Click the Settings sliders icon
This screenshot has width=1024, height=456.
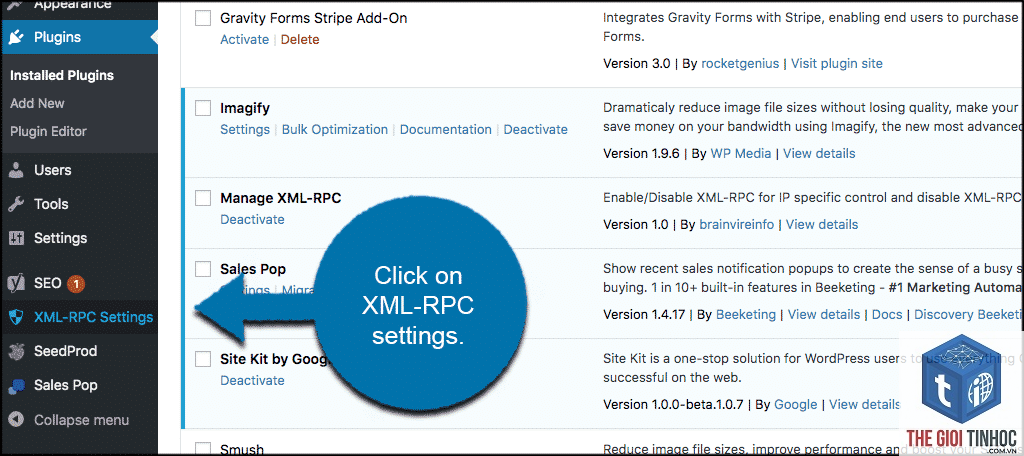16,238
